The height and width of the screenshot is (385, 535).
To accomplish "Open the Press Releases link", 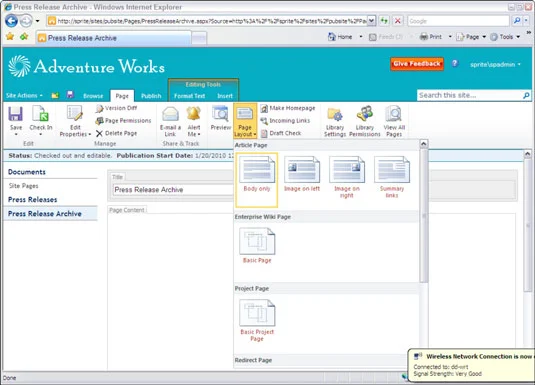I will (32, 200).
